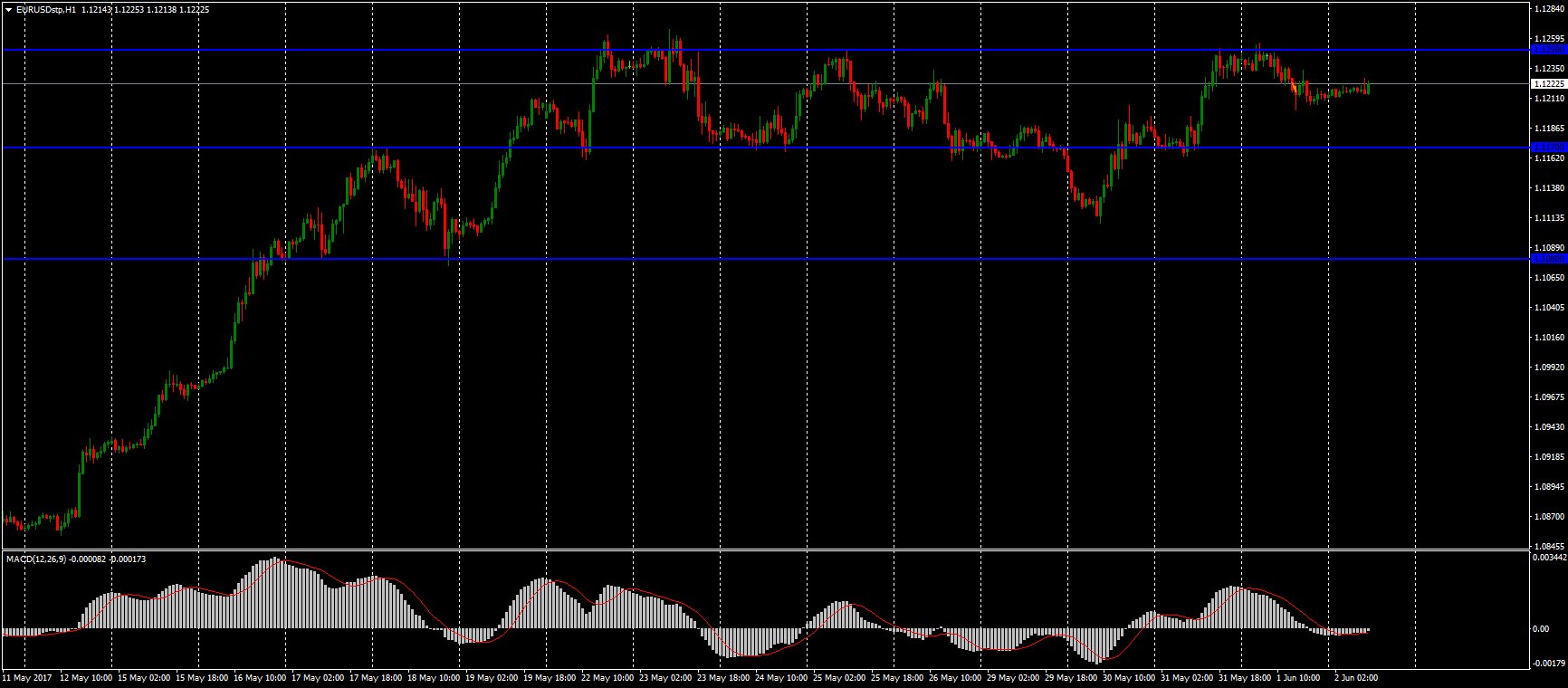1568x688 pixels.
Task: Click the 1.08700 price scale label
Action: [1551, 517]
